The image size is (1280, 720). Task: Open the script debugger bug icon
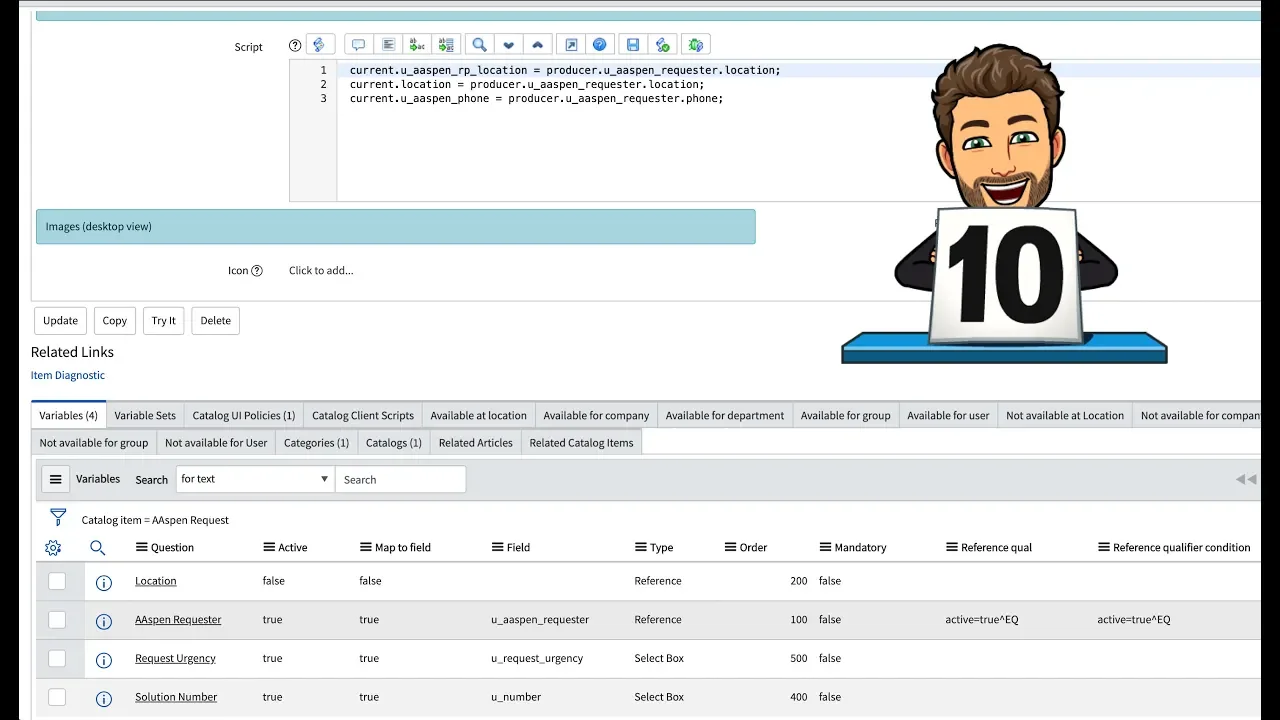click(697, 45)
